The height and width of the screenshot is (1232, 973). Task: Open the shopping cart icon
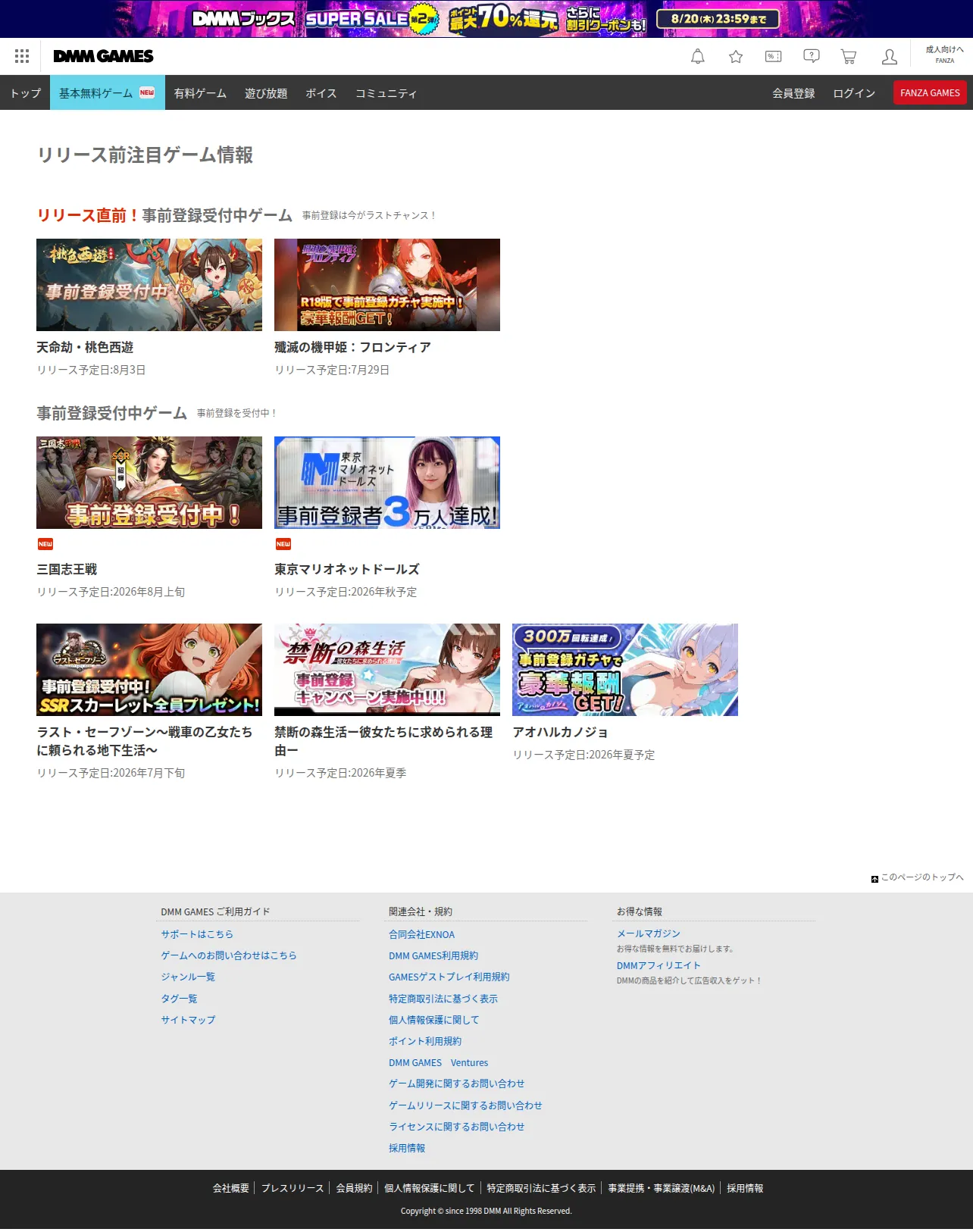(849, 56)
